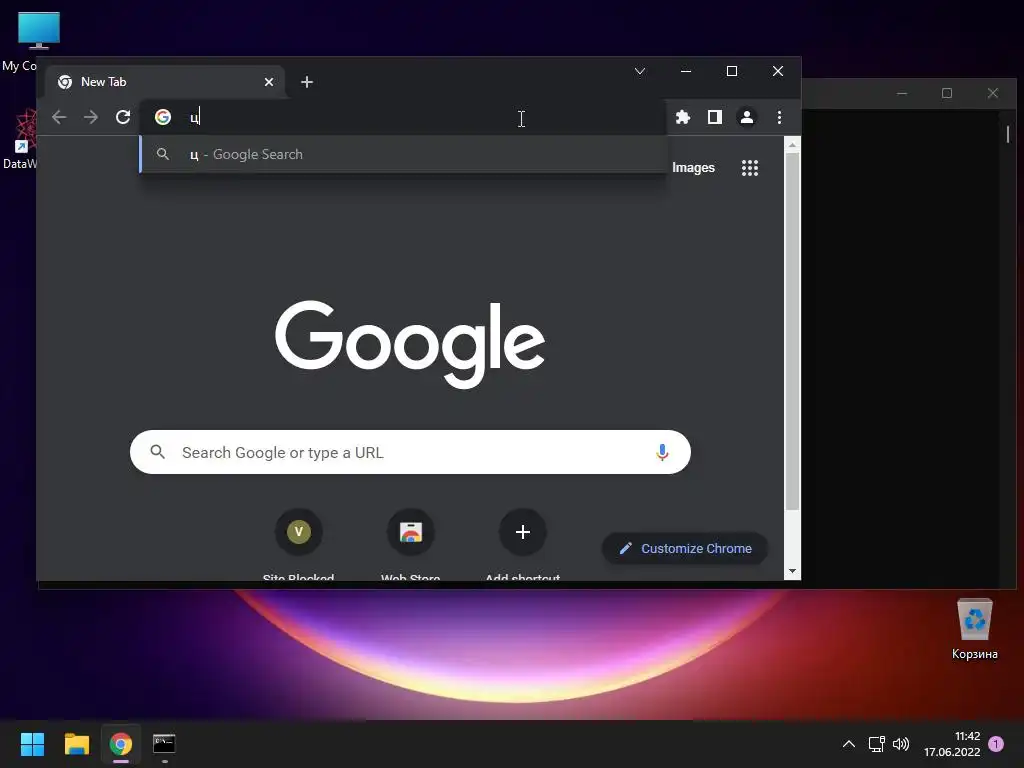Select the Корзина recycle bin icon

pyautogui.click(x=974, y=629)
